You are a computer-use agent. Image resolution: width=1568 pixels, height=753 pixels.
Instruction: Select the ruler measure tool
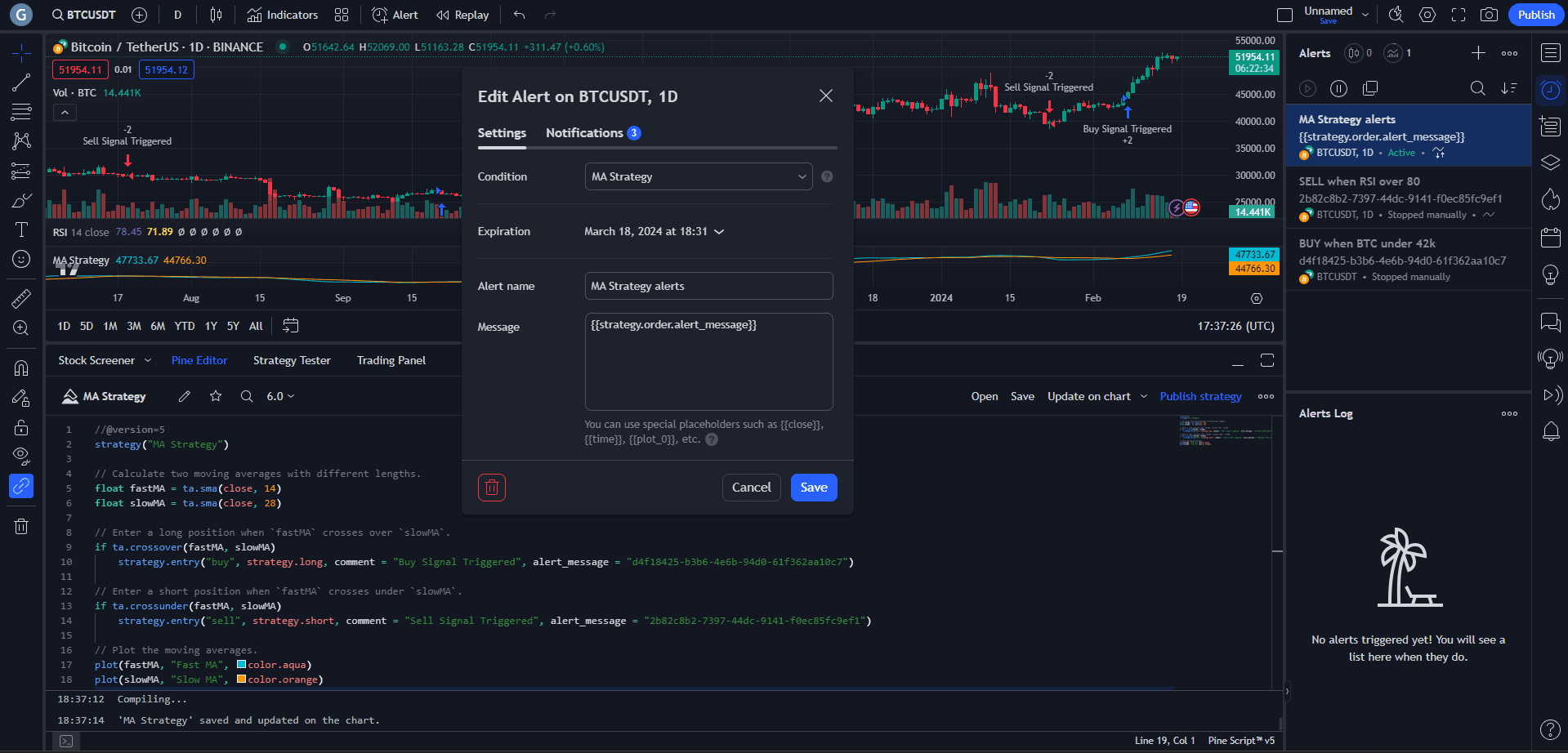(x=21, y=298)
